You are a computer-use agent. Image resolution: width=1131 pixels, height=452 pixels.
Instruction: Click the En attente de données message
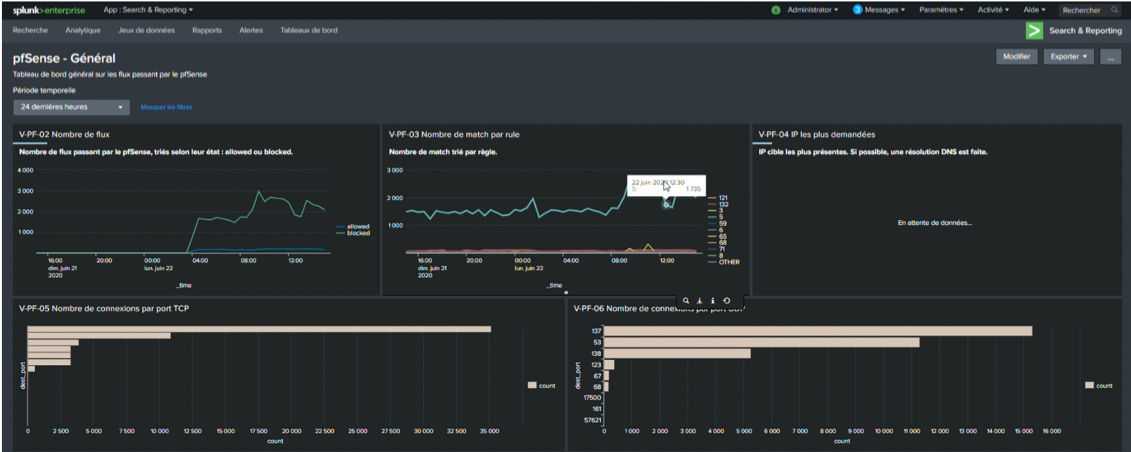tap(935, 223)
